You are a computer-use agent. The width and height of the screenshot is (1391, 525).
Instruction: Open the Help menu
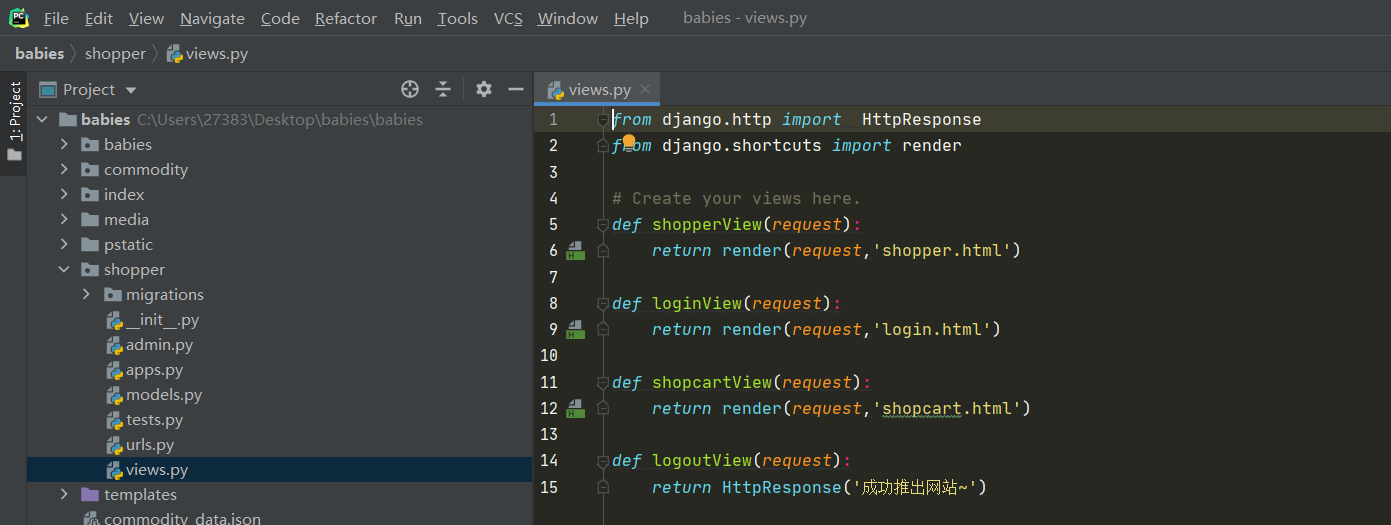pos(631,18)
